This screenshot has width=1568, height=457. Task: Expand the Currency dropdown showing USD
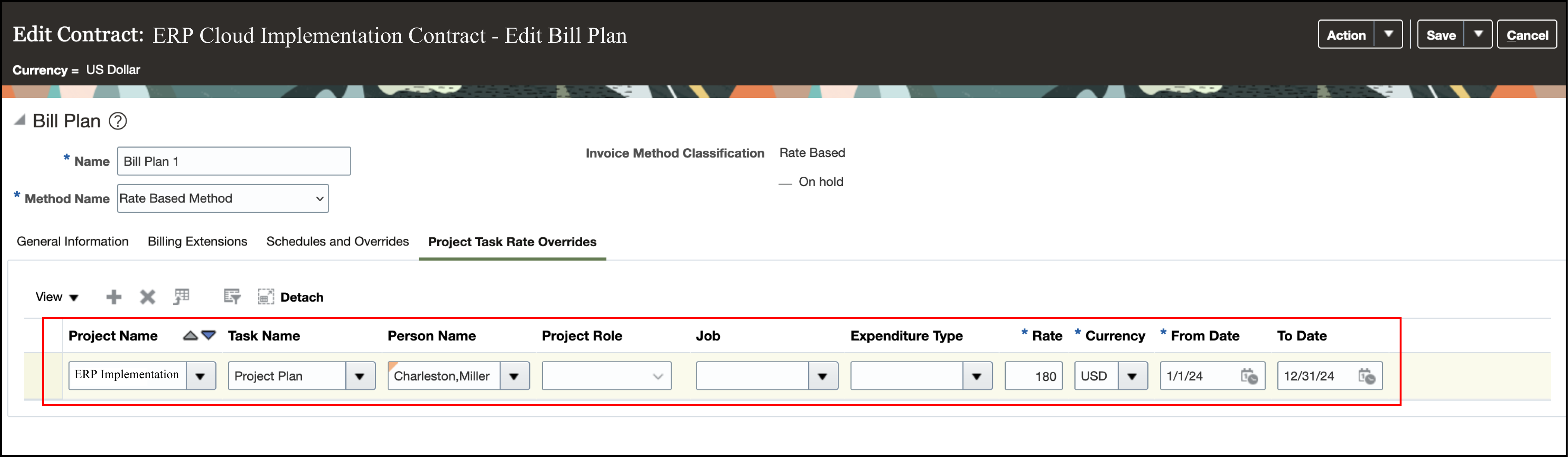click(x=1133, y=376)
